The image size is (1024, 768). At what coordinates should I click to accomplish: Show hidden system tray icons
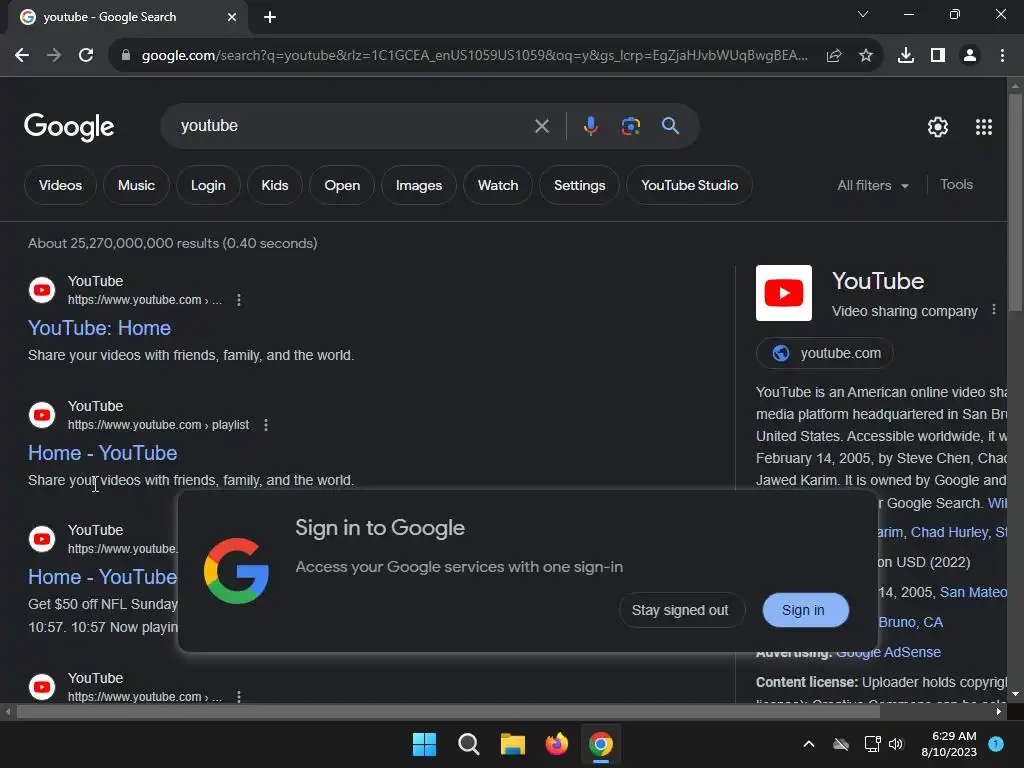pos(808,744)
